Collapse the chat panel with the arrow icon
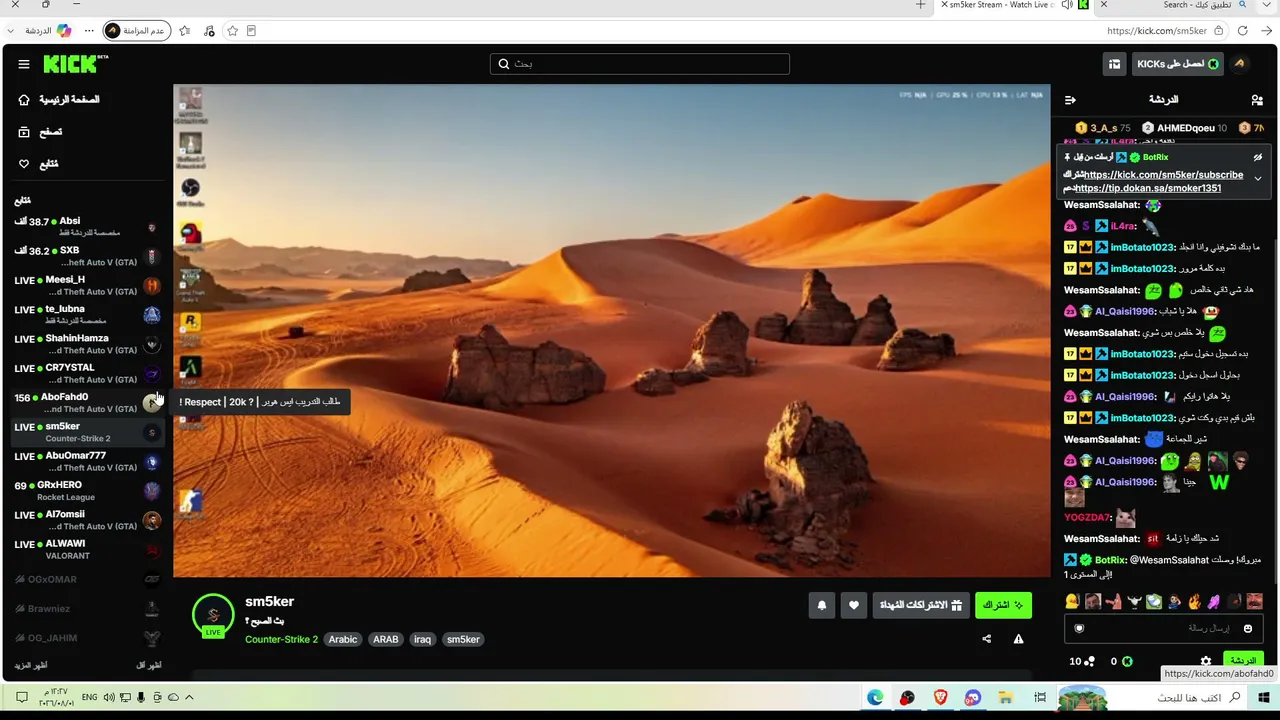This screenshot has width=1280, height=720. (x=1070, y=100)
